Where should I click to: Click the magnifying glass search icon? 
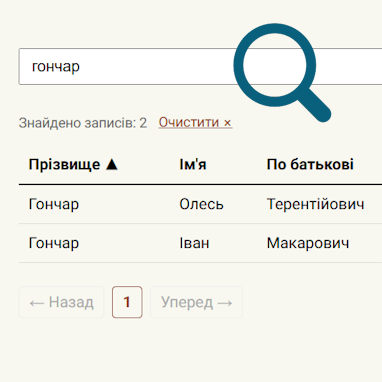tap(282, 72)
